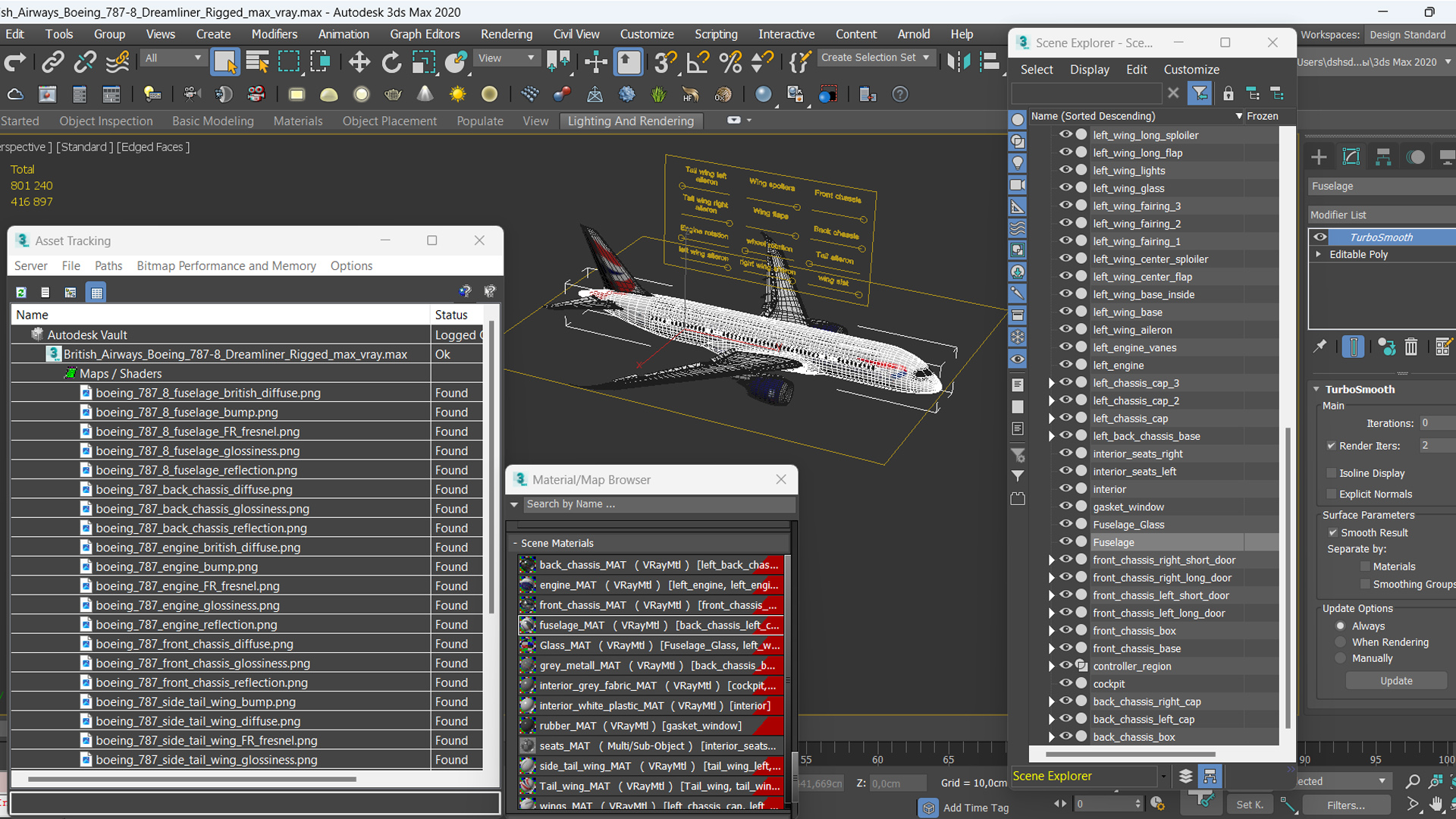Select When Rendering update option
The height and width of the screenshot is (819, 1456).
pos(1341,642)
